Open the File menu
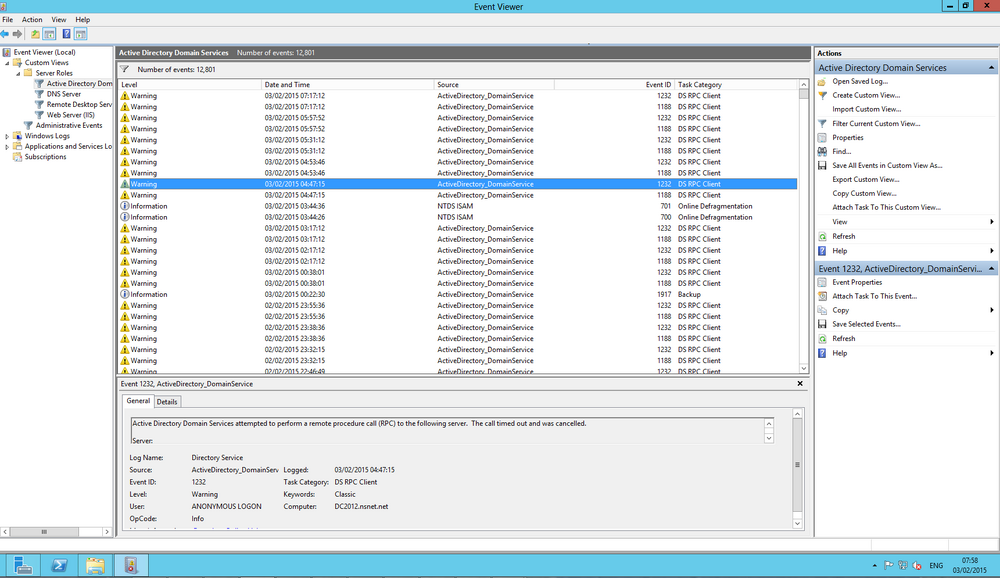Viewport: 1000px width, 578px height. 8,20
